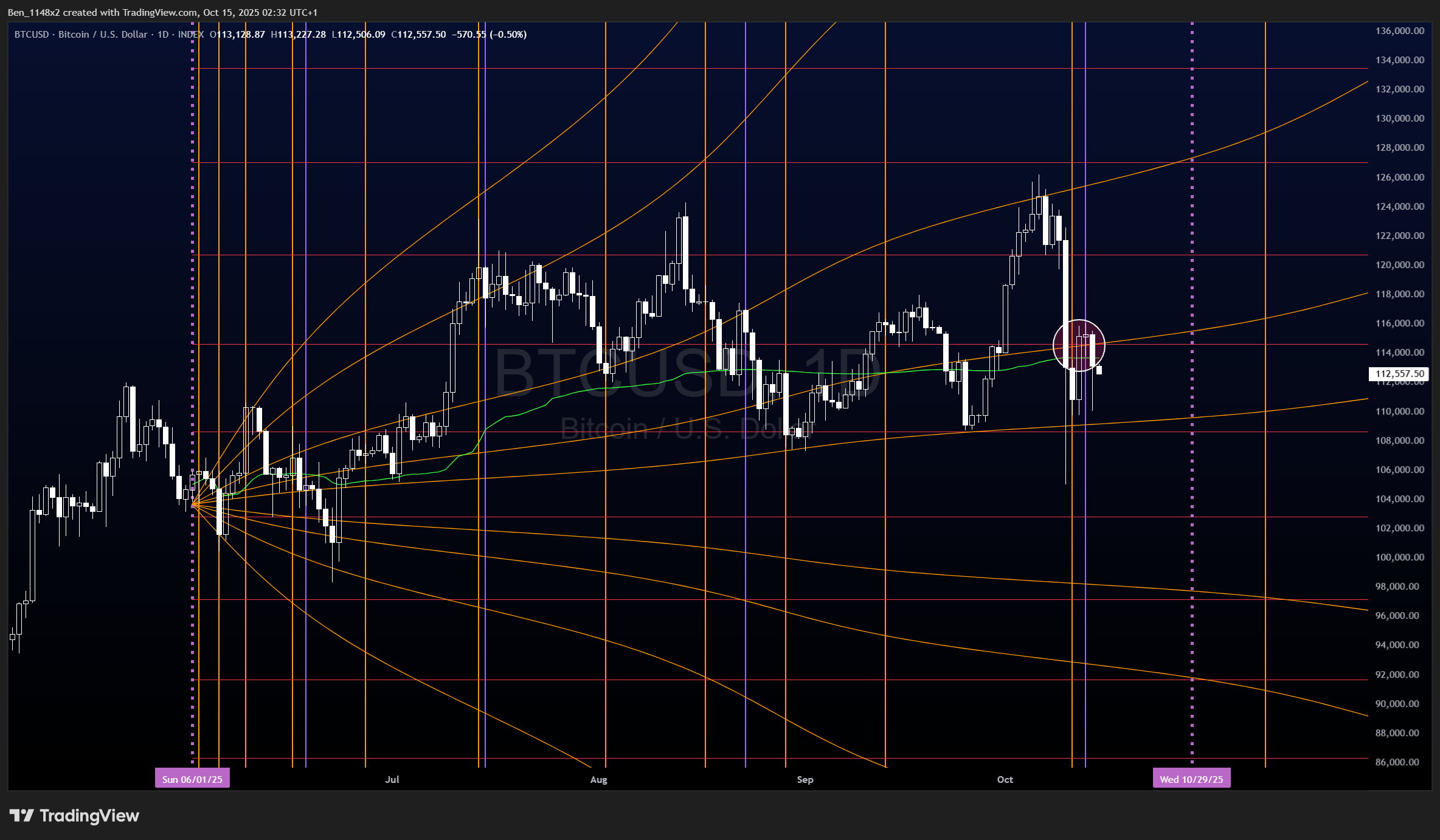
Task: Click the current price label 112,557.50
Action: tap(1399, 374)
